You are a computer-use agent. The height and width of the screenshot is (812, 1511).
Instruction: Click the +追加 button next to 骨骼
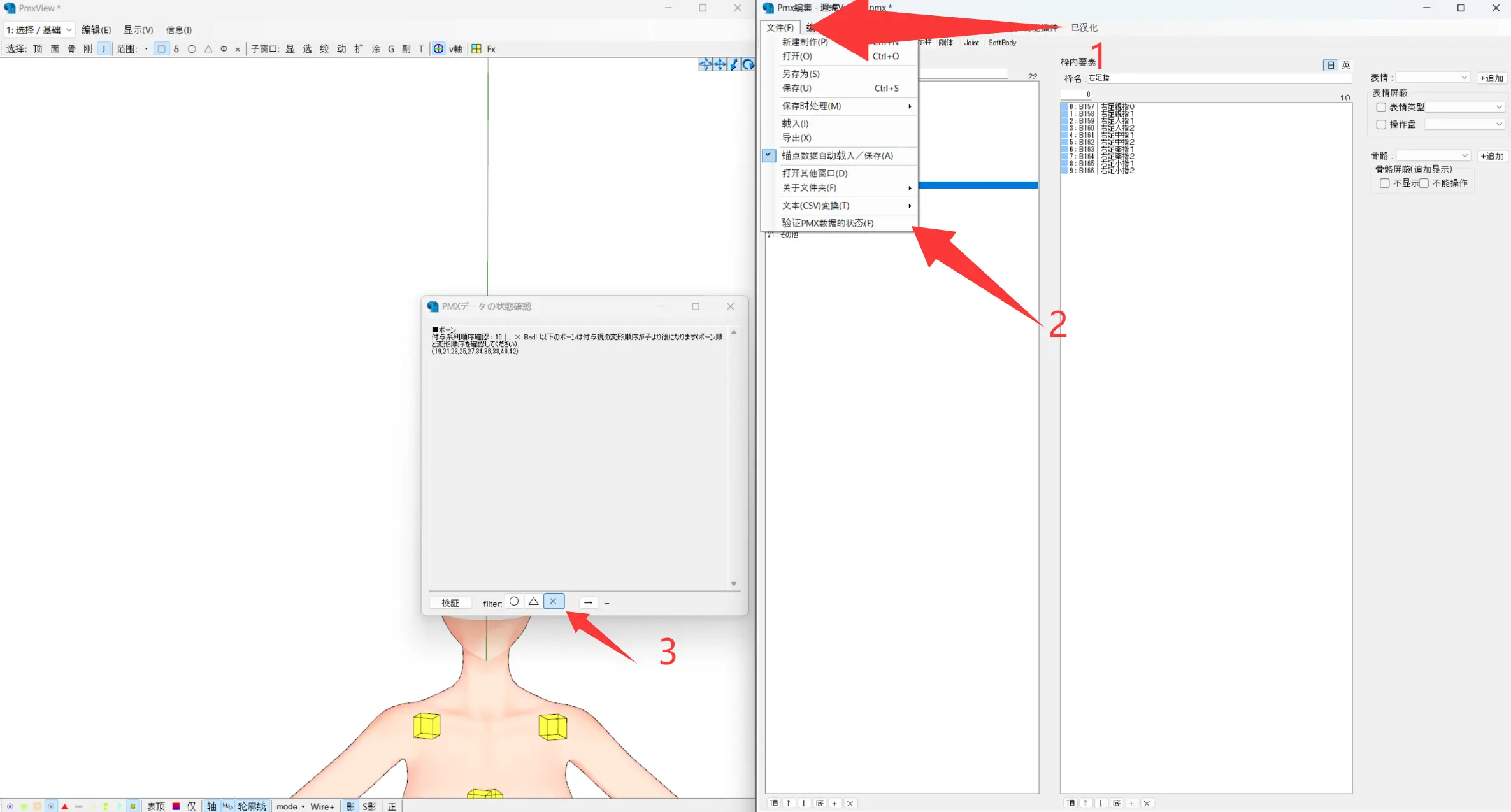coord(1491,156)
